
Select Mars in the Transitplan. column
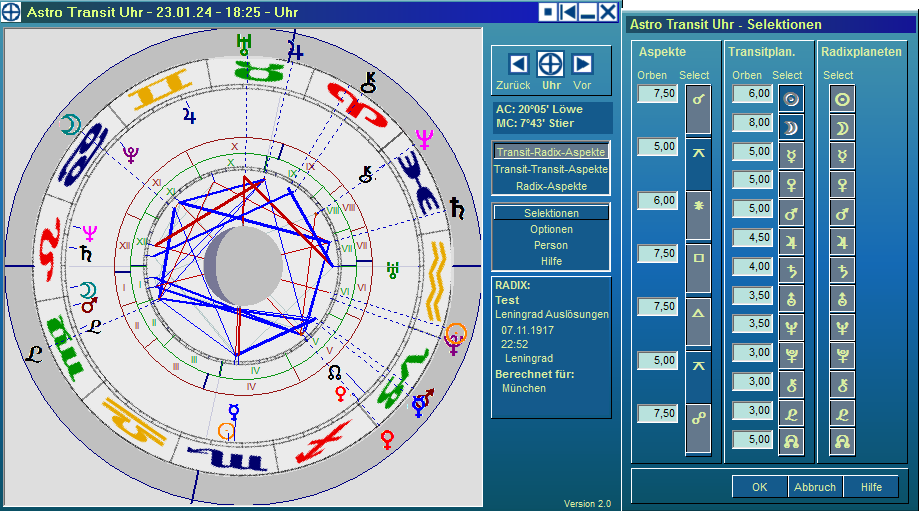click(791, 214)
